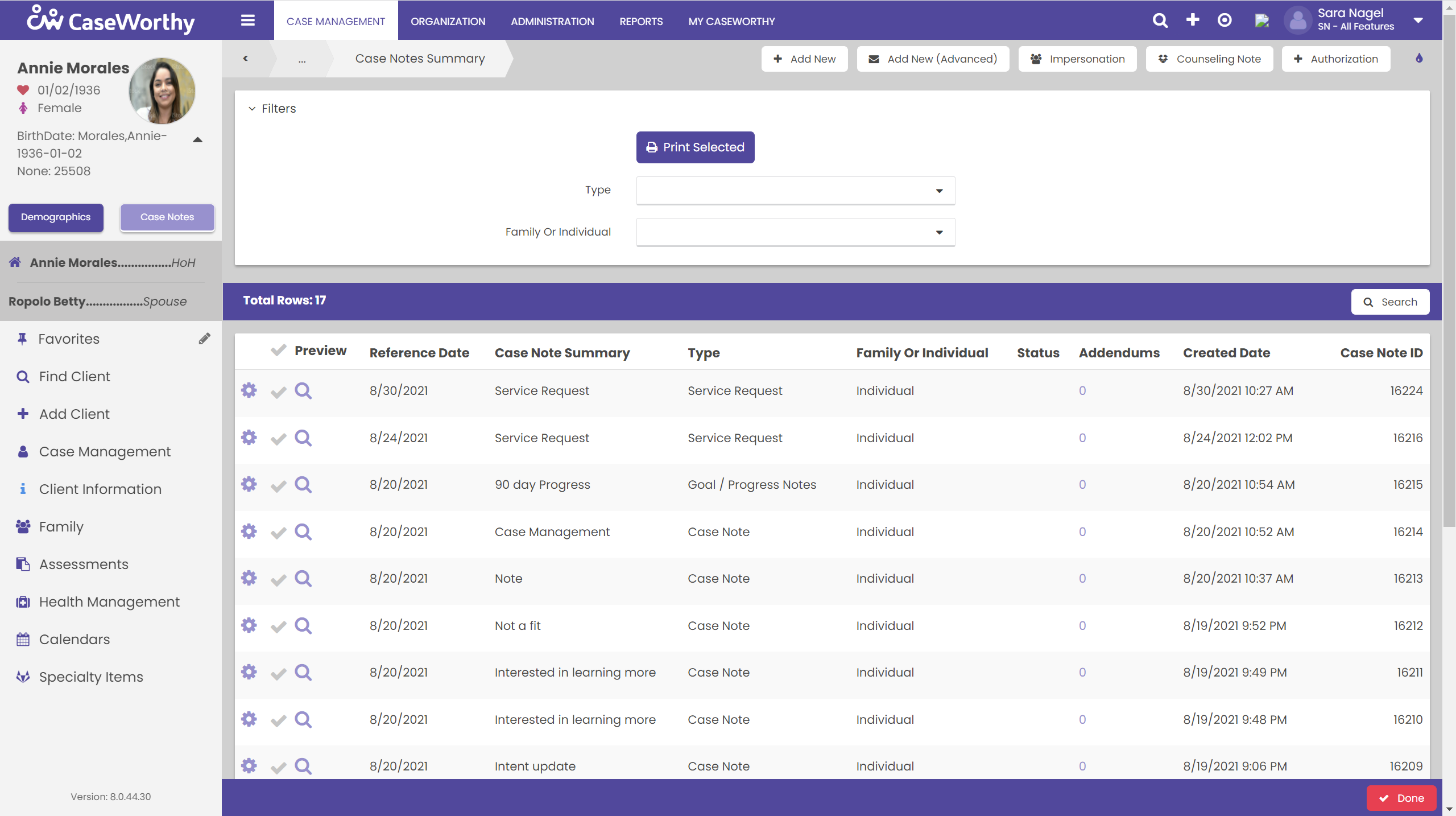Select all rows with the header checkmark
The image size is (1456, 816).
click(x=278, y=351)
